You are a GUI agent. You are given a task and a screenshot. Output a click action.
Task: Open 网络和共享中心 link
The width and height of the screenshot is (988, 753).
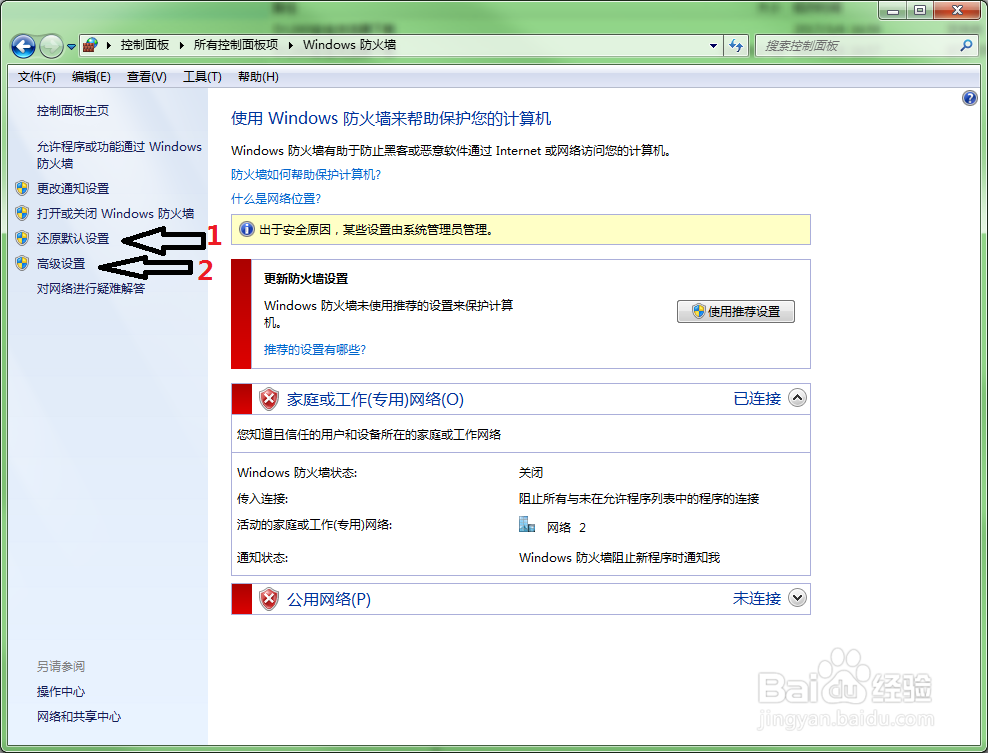click(79, 716)
